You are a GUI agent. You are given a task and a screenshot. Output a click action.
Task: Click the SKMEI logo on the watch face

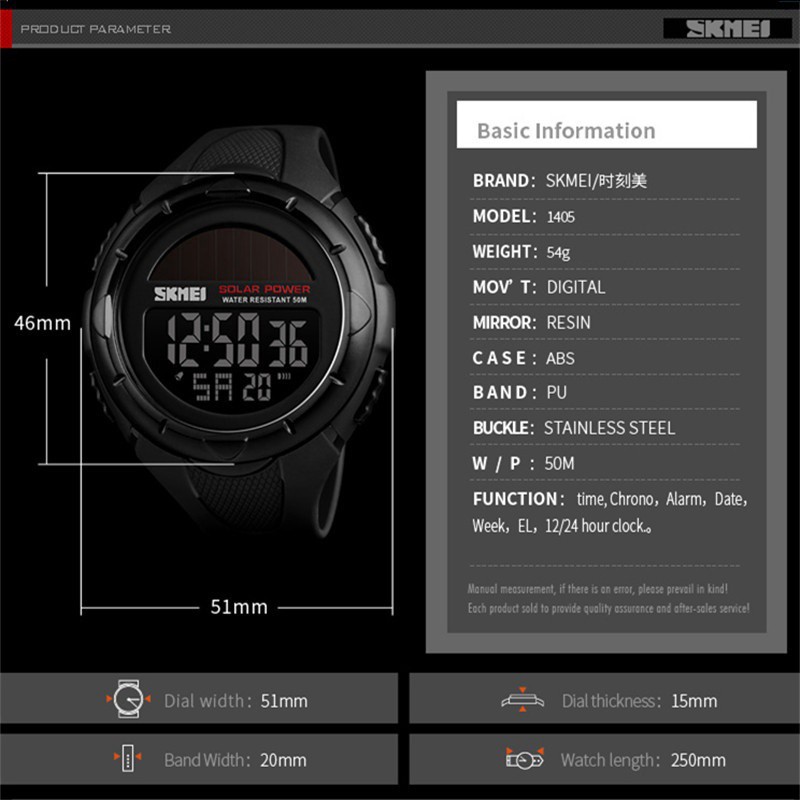point(180,294)
